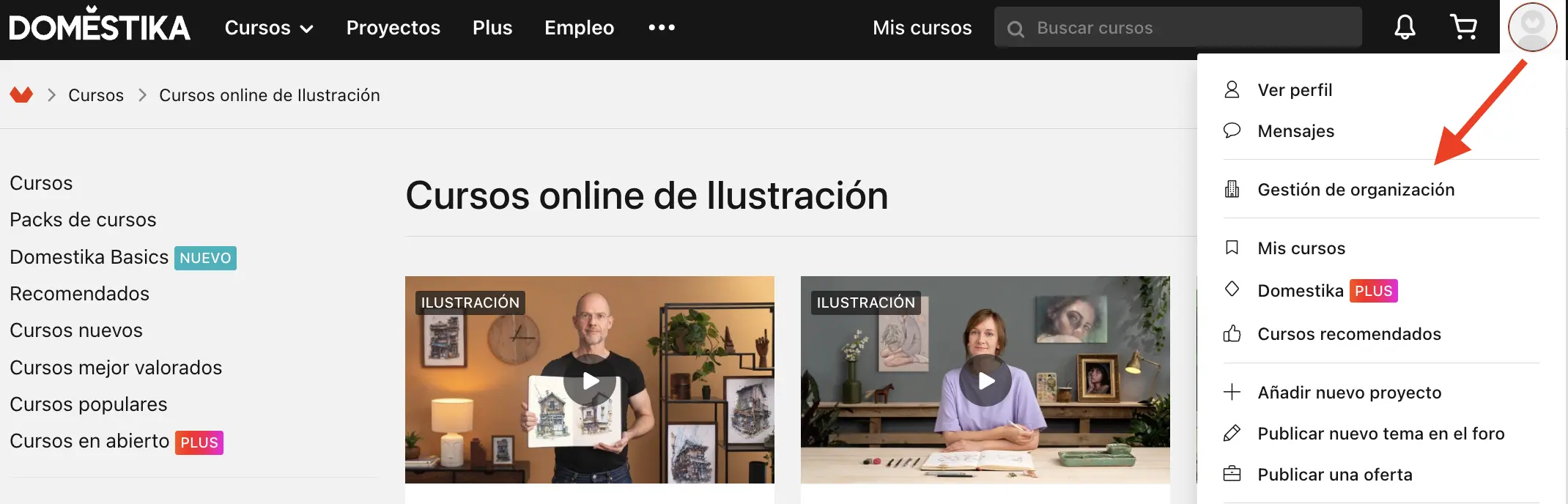1568x504 pixels.
Task: Open the shopping cart
Action: [1463, 28]
